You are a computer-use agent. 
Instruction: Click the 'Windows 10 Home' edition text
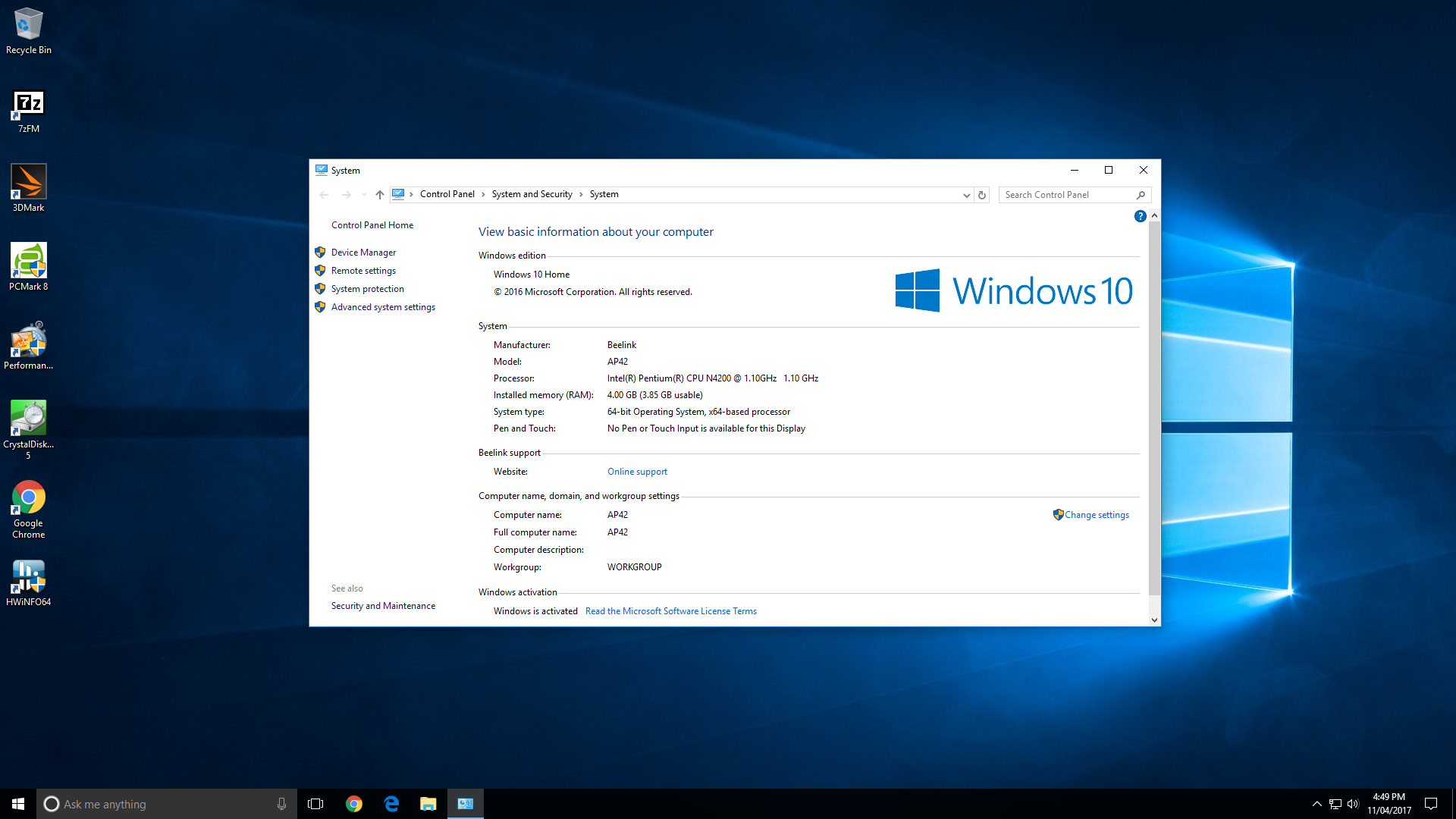tap(532, 275)
